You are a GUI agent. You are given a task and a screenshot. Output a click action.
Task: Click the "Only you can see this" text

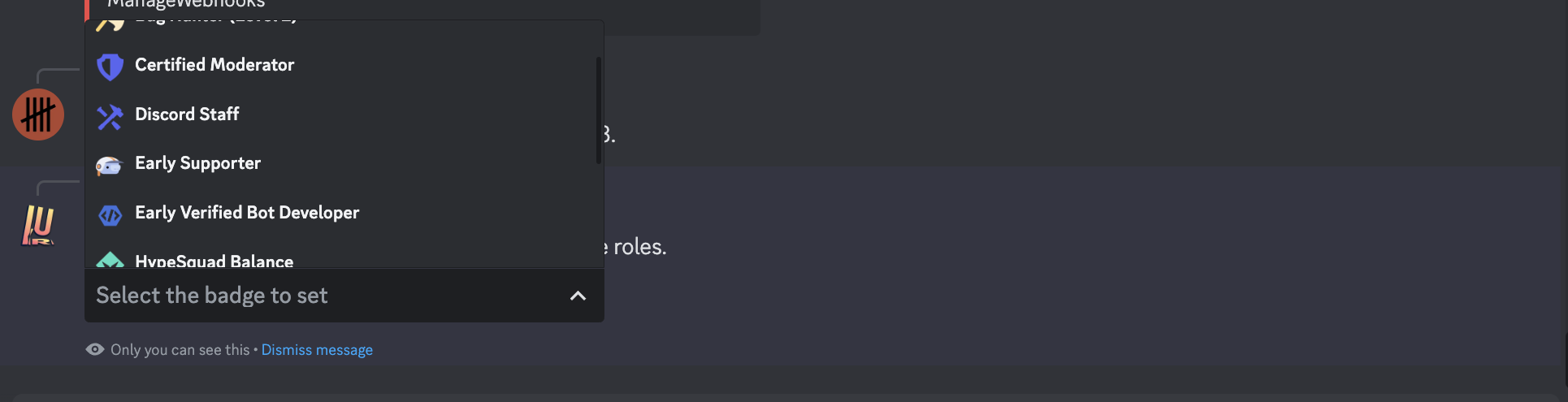[180, 350]
